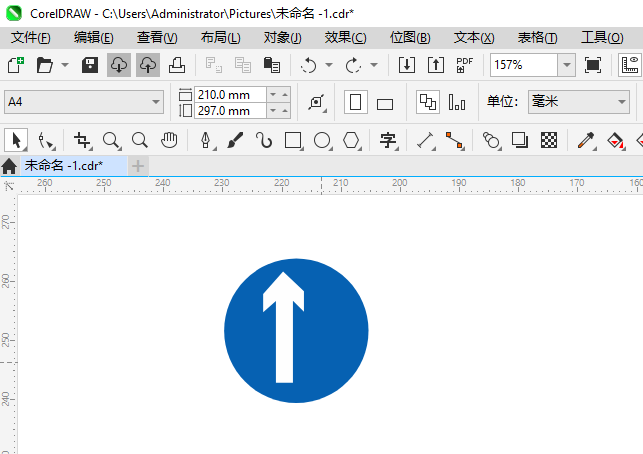Select the Shape edit tool

(45, 141)
